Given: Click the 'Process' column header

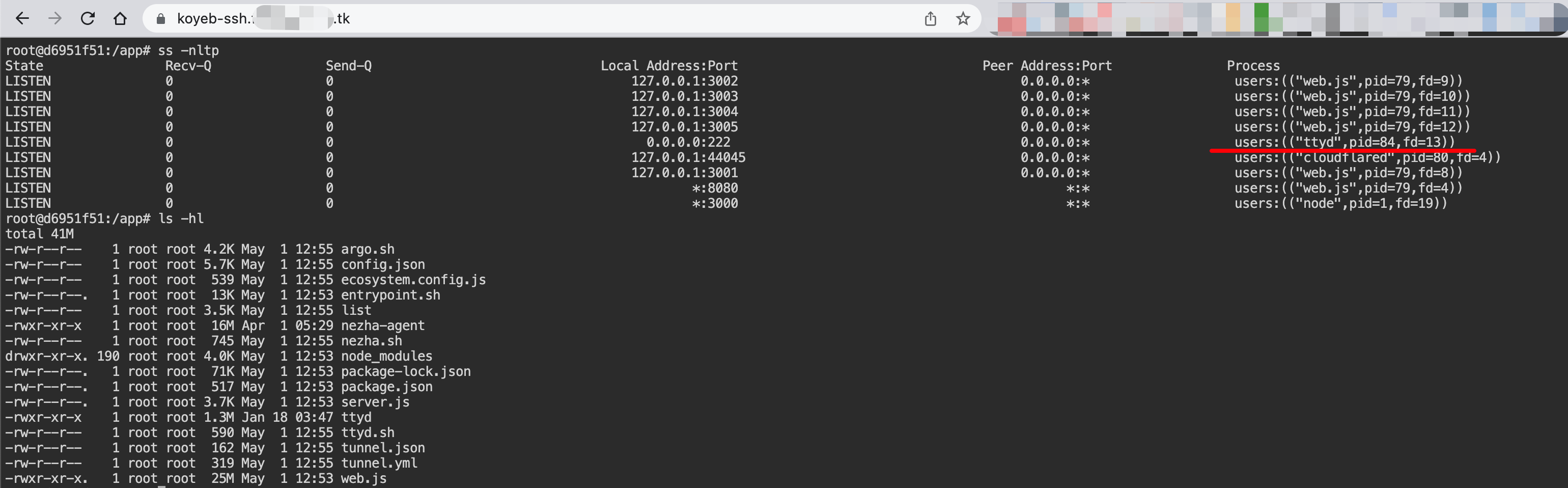Looking at the screenshot, I should (1253, 66).
